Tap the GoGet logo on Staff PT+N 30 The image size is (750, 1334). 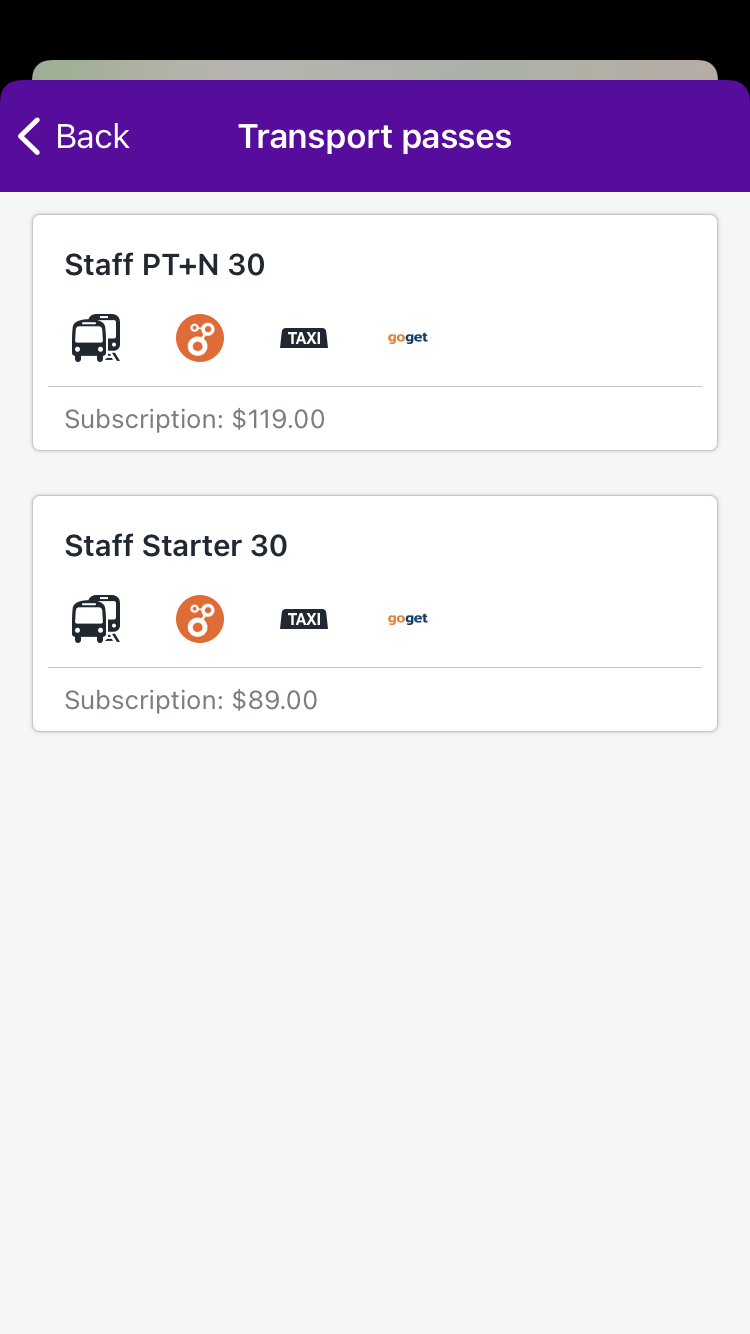(408, 338)
